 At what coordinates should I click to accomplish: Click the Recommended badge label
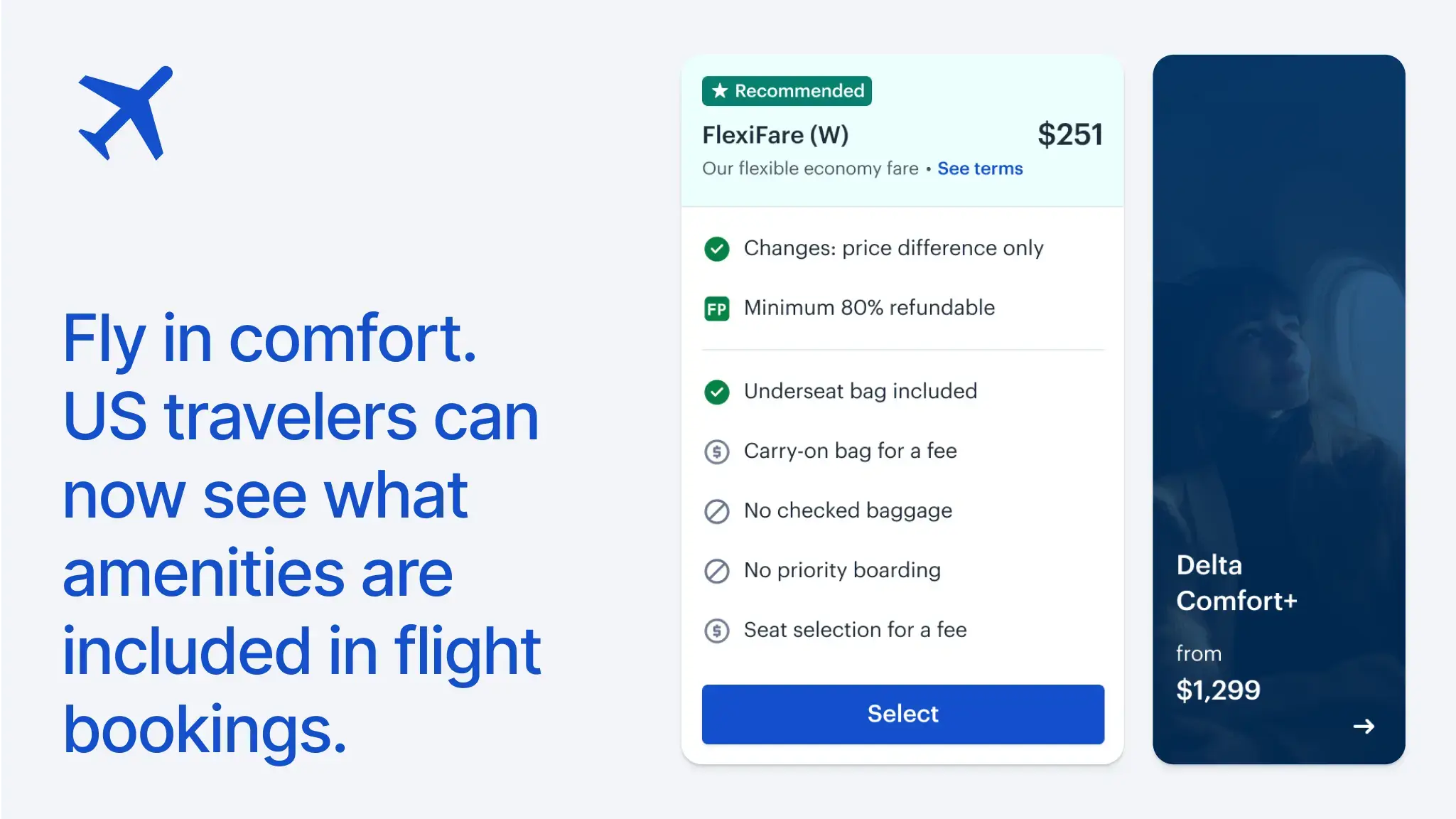coord(799,91)
